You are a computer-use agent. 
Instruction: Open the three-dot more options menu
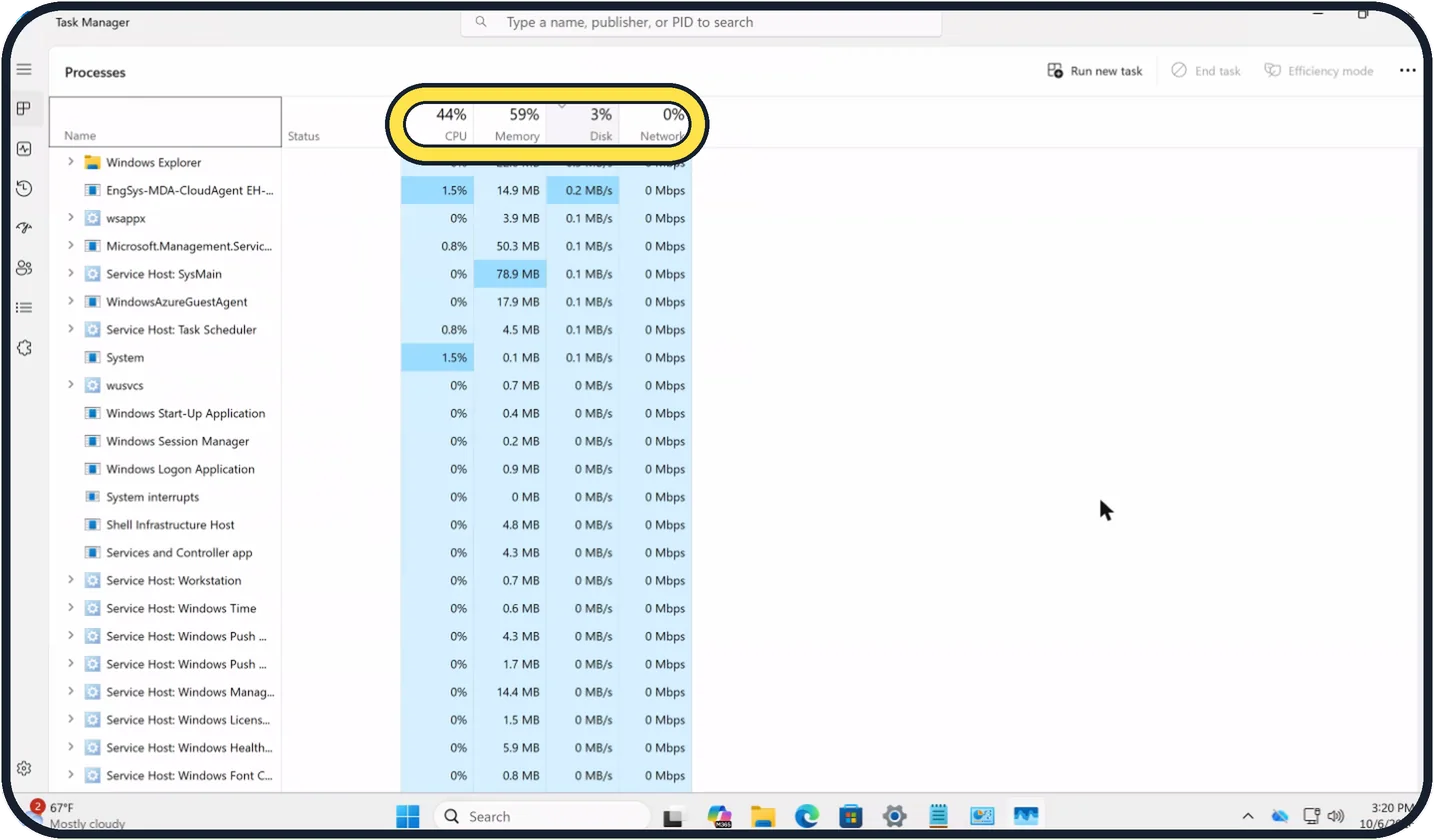tap(1408, 71)
